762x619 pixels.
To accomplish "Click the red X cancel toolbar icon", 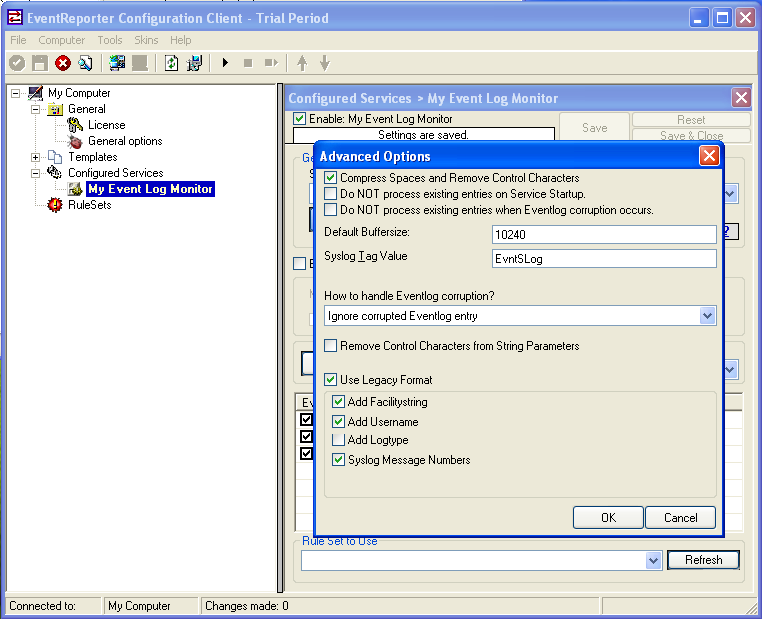I will (x=63, y=63).
